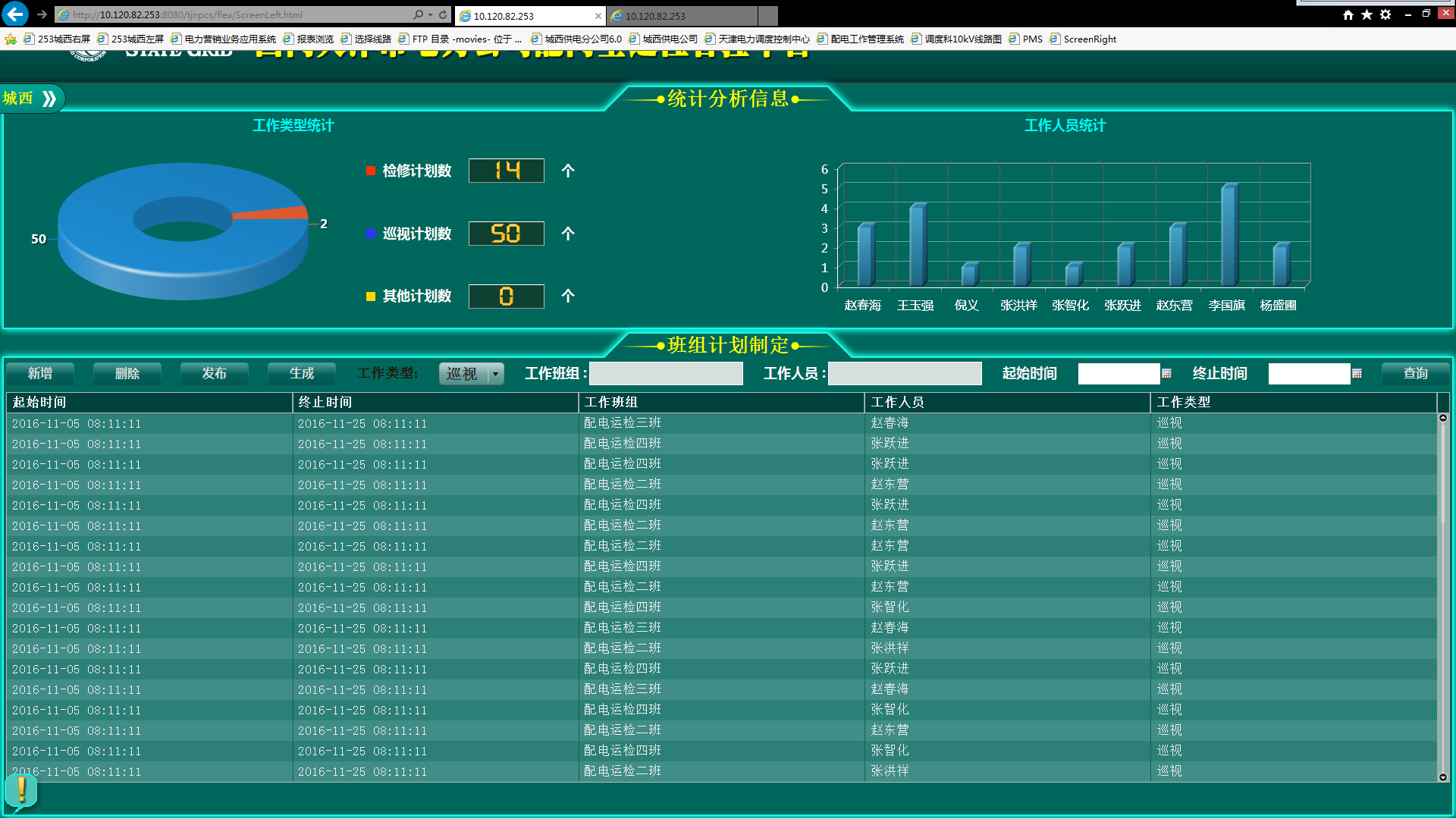Click table scrollbar down arrow
This screenshot has width=1456, height=819.
[x=1443, y=777]
